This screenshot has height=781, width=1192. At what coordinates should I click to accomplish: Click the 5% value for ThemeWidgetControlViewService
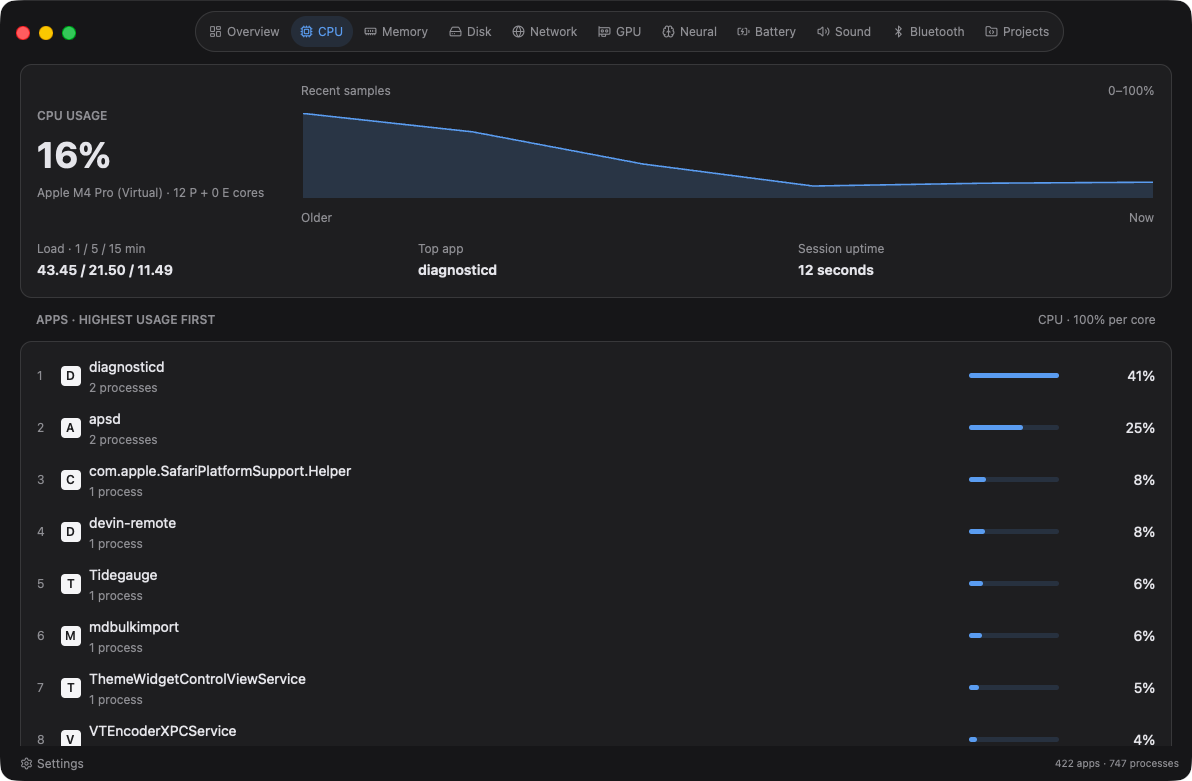click(1144, 687)
